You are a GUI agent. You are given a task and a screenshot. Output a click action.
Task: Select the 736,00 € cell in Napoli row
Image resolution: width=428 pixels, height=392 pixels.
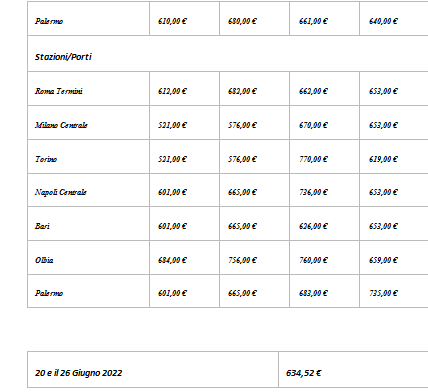[x=313, y=192]
